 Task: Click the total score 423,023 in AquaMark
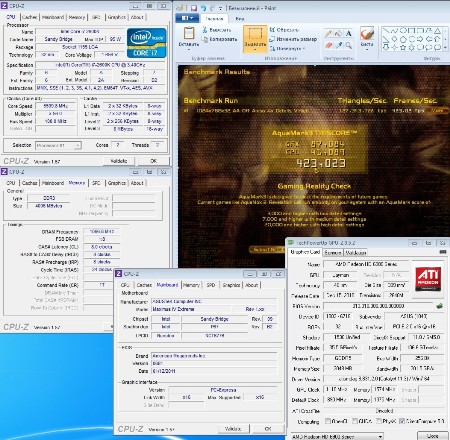[321, 163]
